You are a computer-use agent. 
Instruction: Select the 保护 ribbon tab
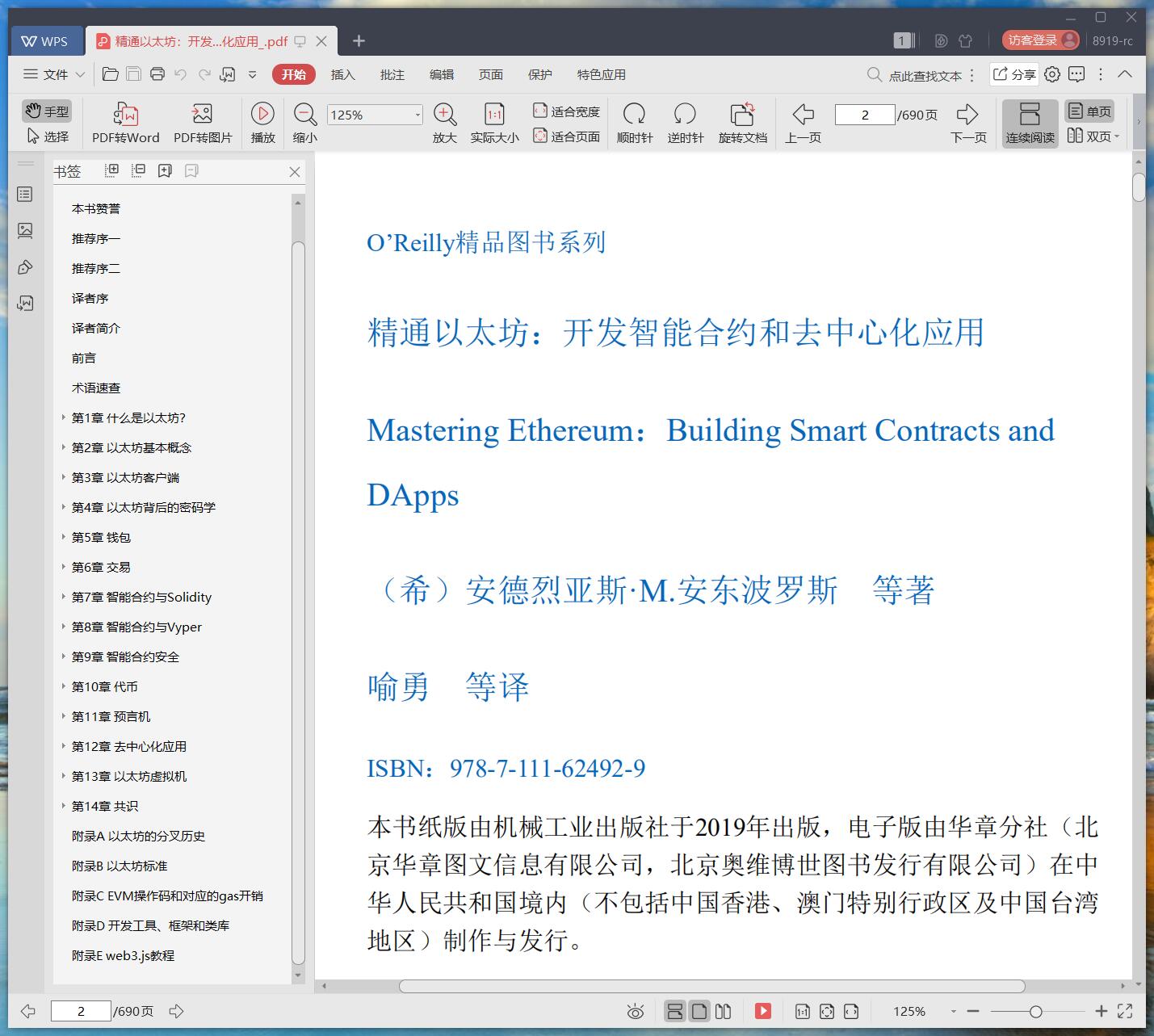click(539, 74)
